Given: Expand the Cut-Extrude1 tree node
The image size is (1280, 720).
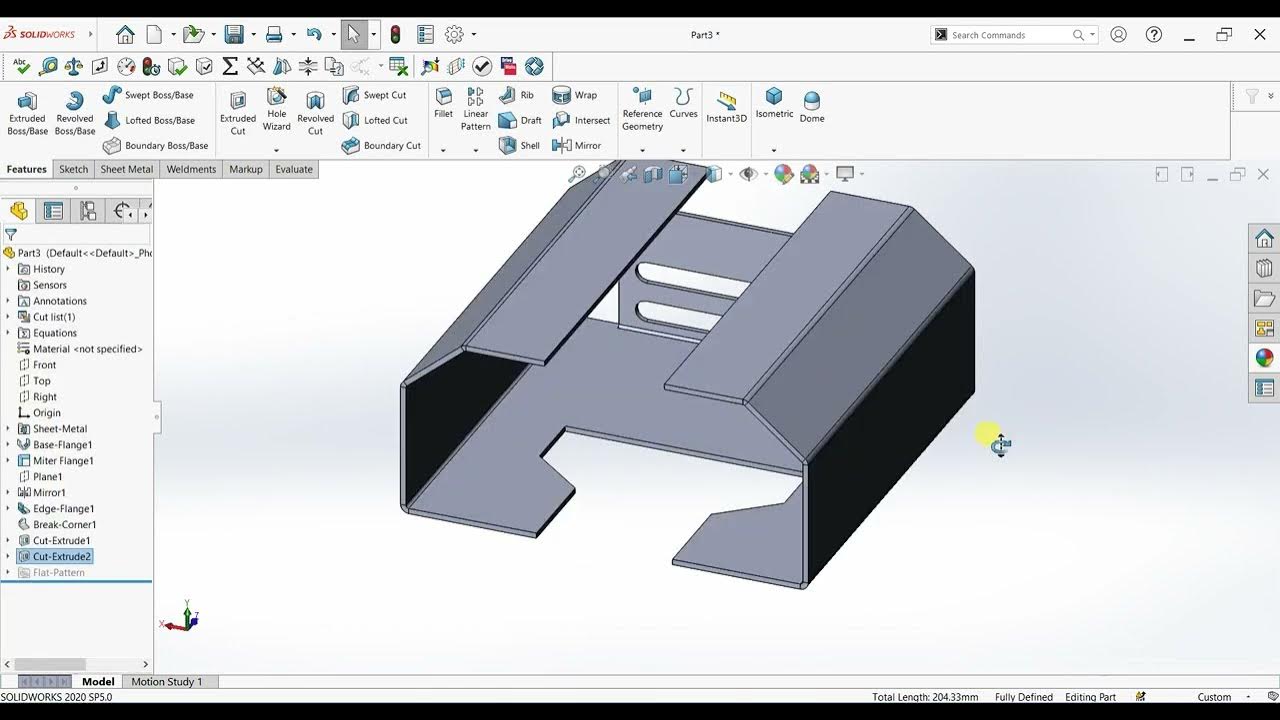Looking at the screenshot, I should point(8,541).
